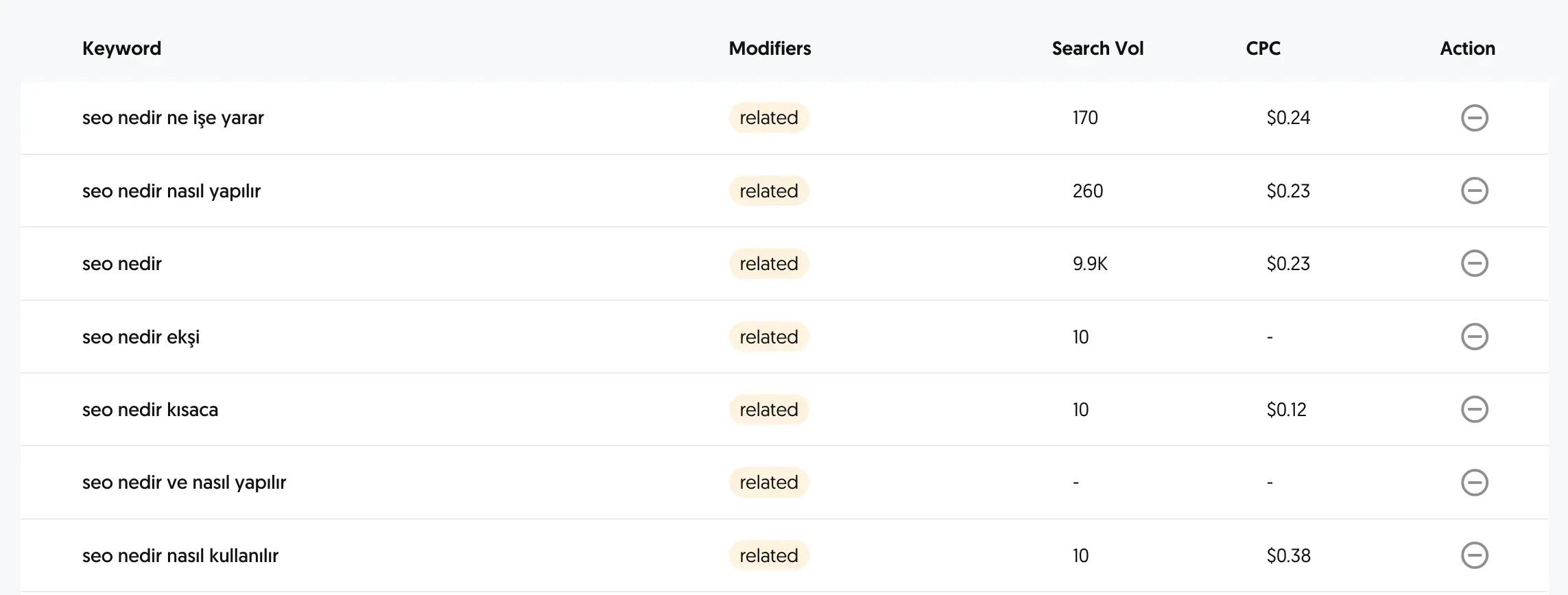Sort by the CPC column header
The width and height of the screenshot is (1568, 595).
pyautogui.click(x=1263, y=49)
